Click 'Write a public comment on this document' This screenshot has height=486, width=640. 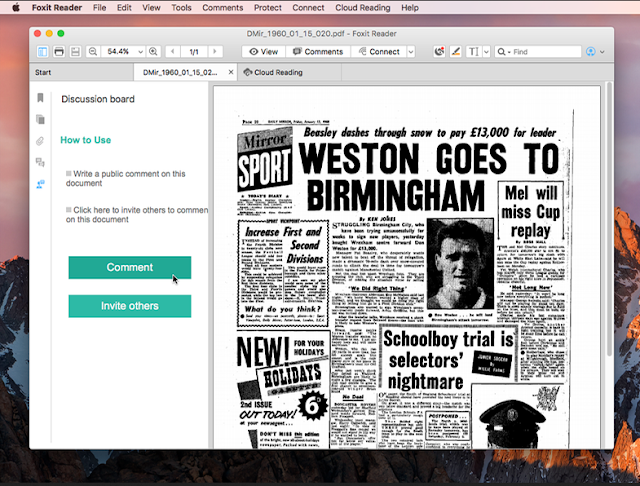pyautogui.click(x=126, y=178)
